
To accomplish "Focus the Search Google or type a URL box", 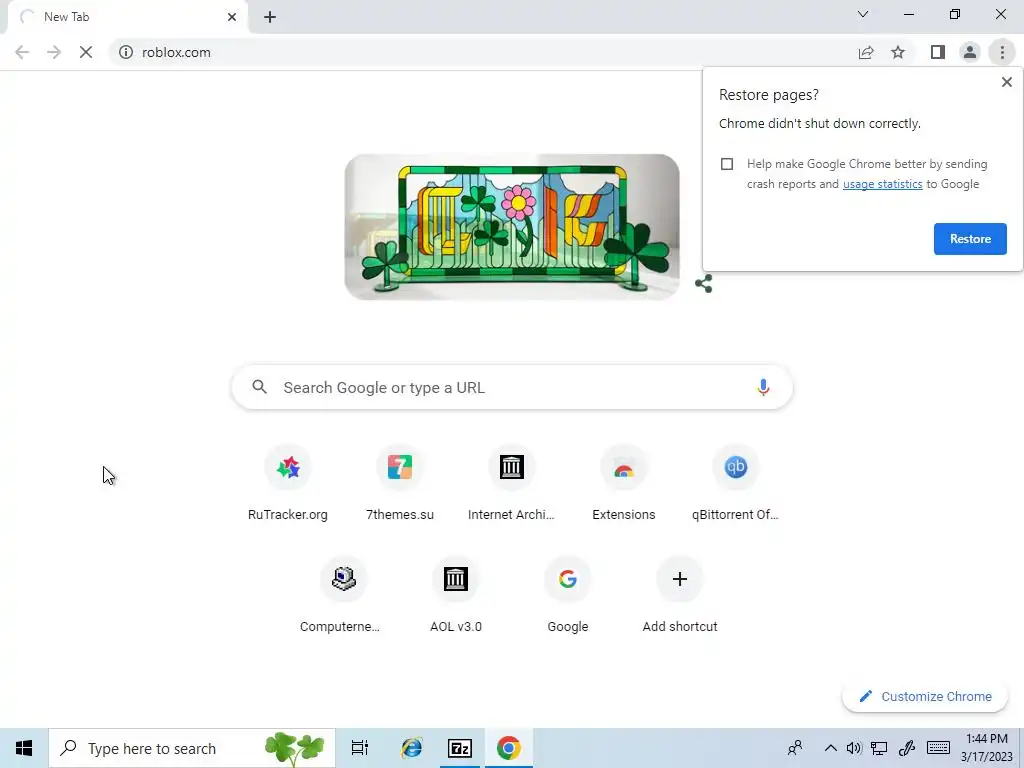I will [x=512, y=387].
